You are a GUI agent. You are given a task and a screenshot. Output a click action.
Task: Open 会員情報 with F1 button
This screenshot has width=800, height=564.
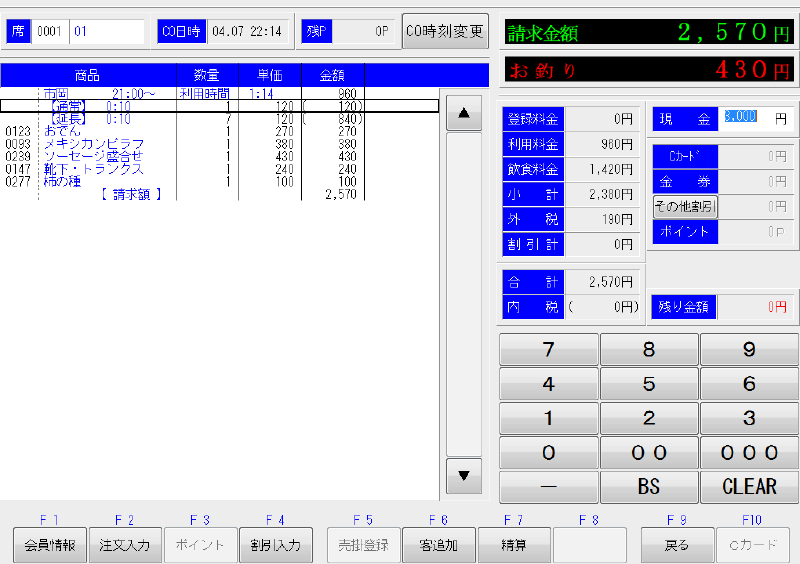point(50,545)
